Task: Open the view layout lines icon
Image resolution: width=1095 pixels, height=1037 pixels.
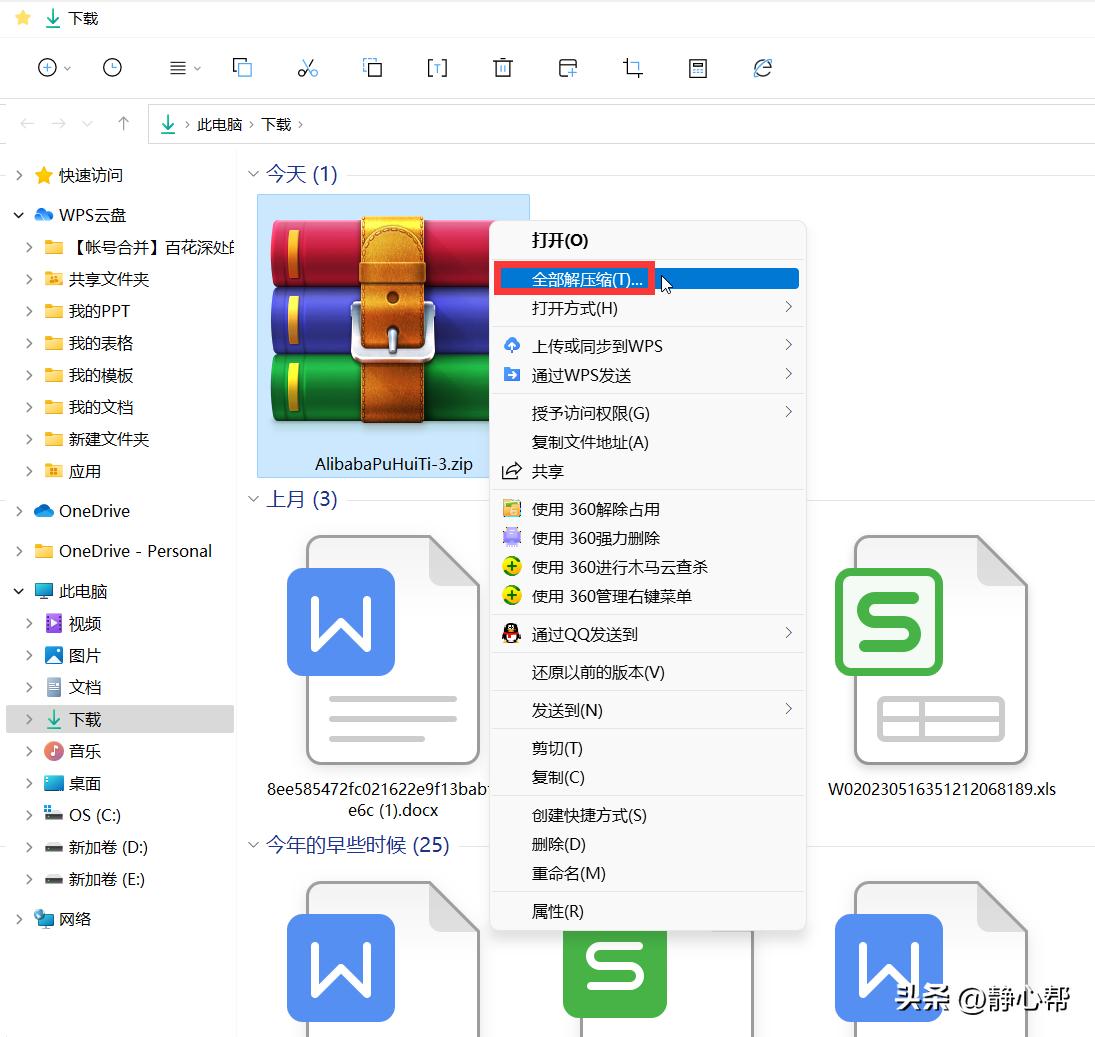Action: pyautogui.click(x=178, y=68)
